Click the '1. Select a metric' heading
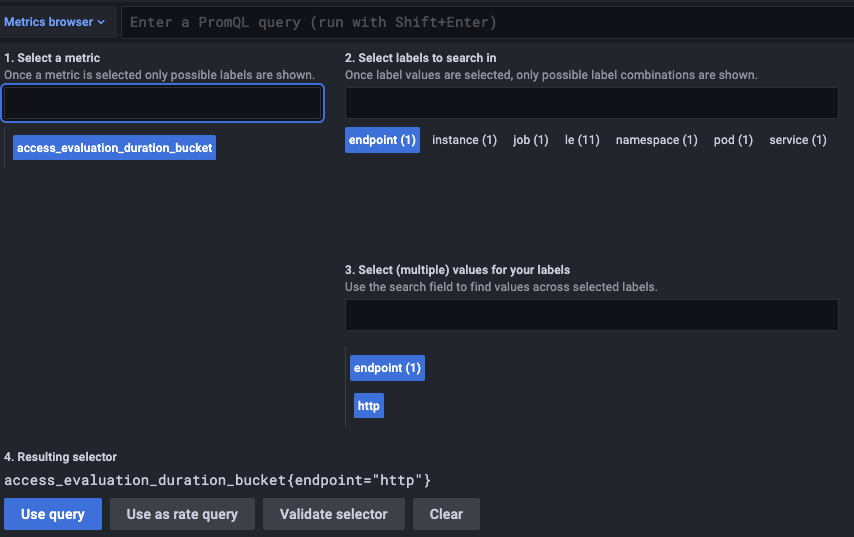Screen dimensions: 854x537 pyautogui.click(x=52, y=58)
